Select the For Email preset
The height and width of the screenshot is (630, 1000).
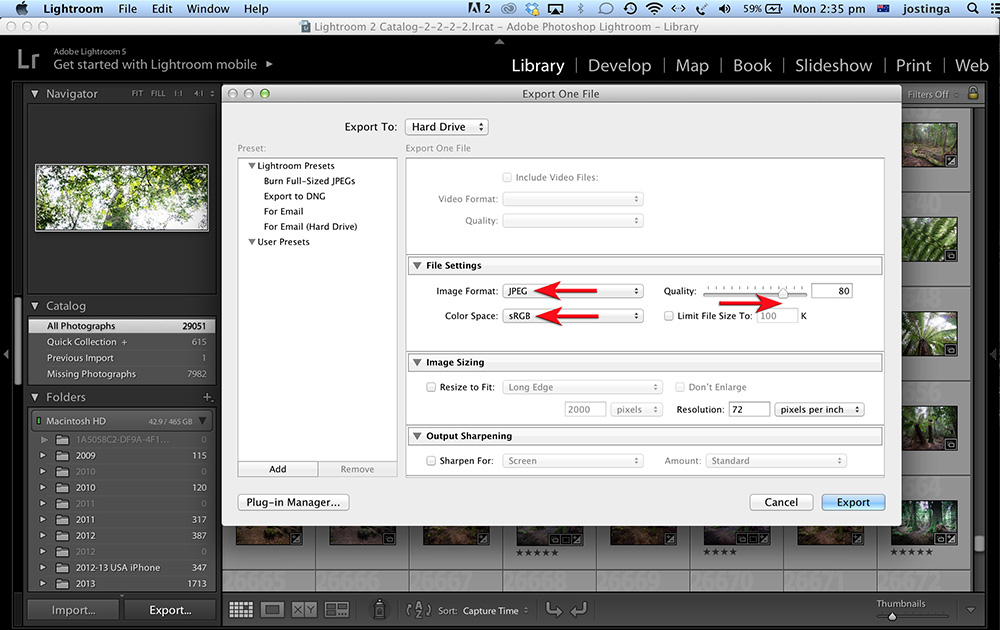283,211
